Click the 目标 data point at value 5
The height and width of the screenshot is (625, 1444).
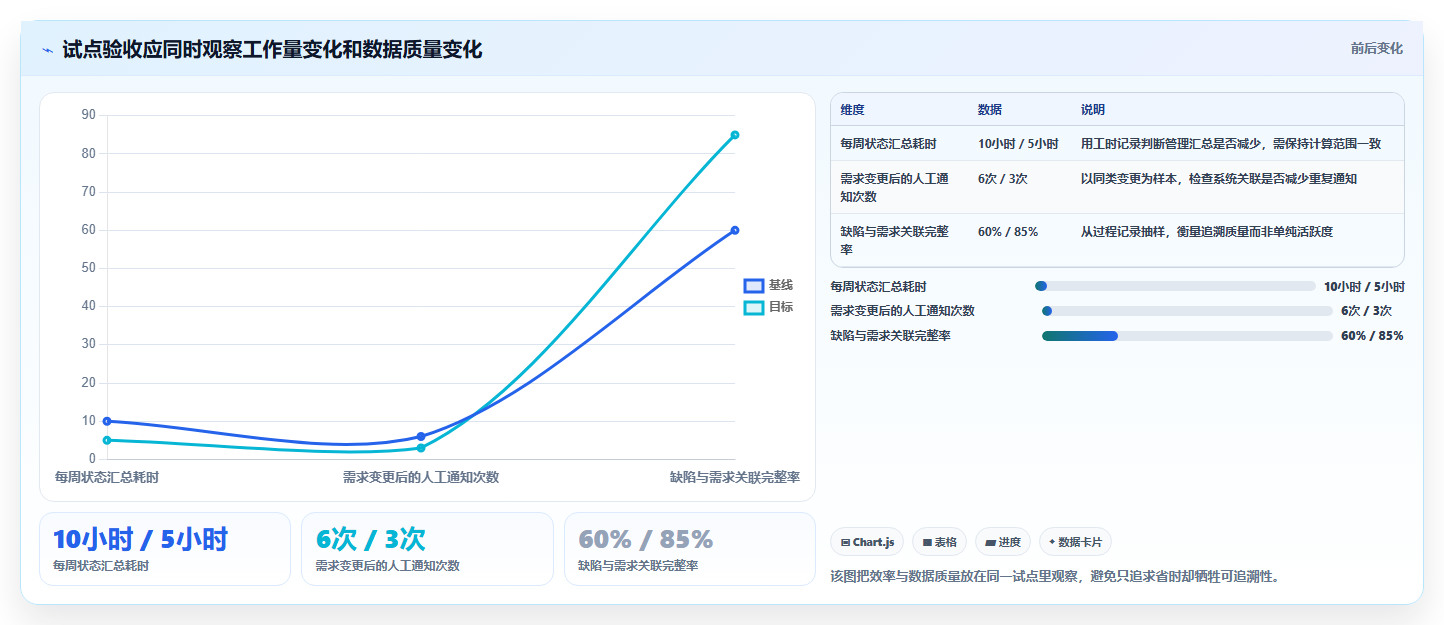coord(107,440)
